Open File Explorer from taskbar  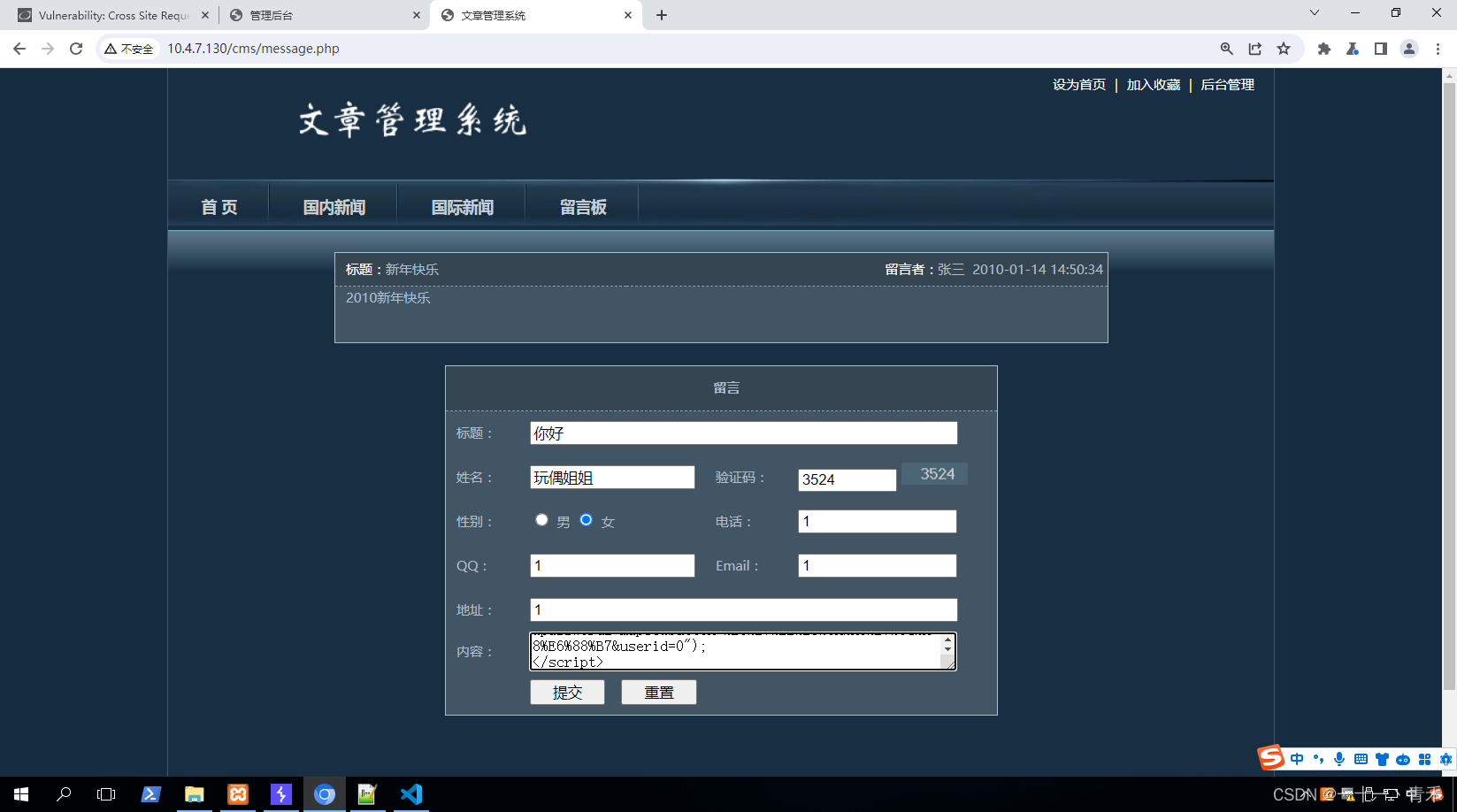click(x=194, y=794)
